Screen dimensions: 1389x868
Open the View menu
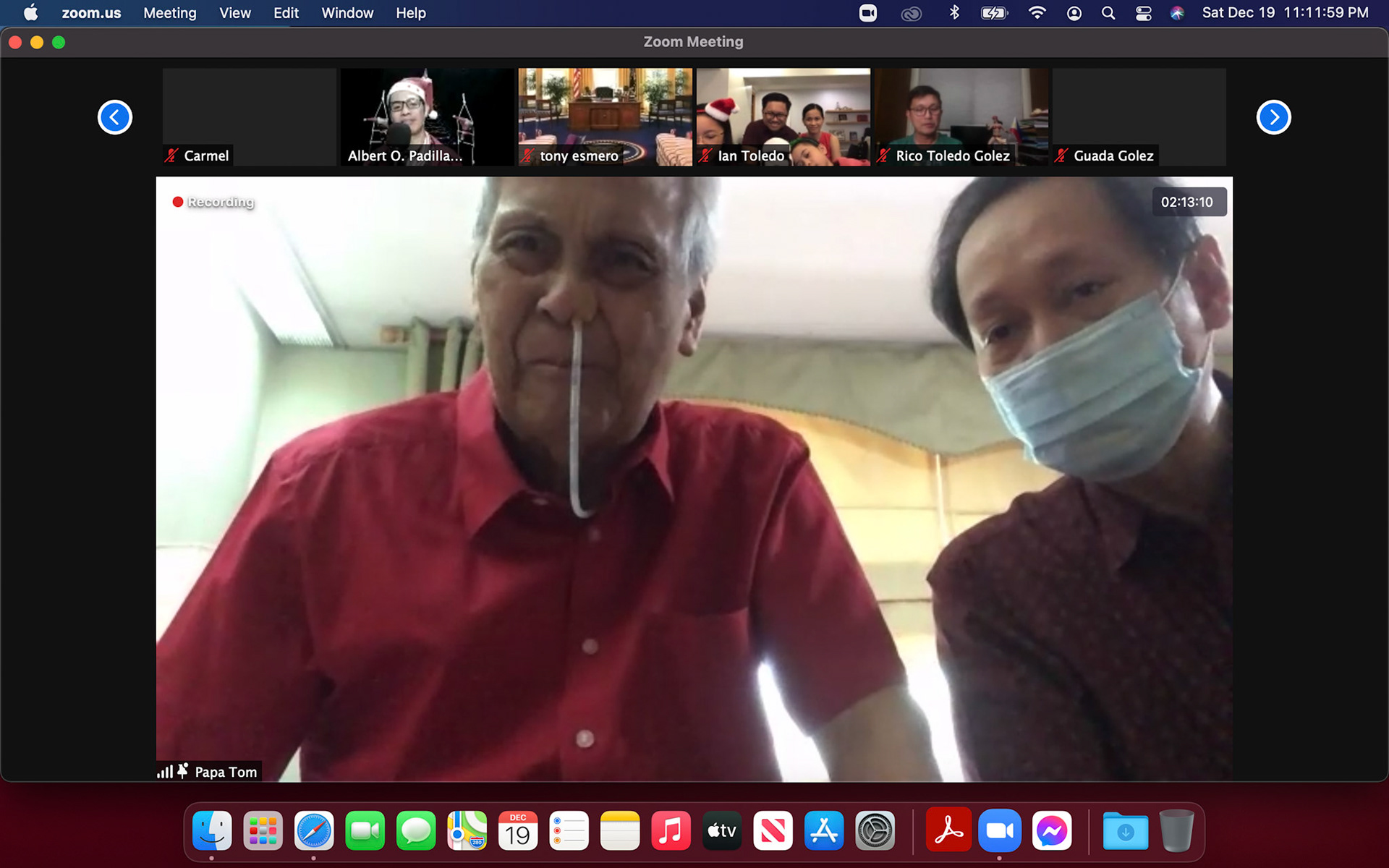pos(234,13)
